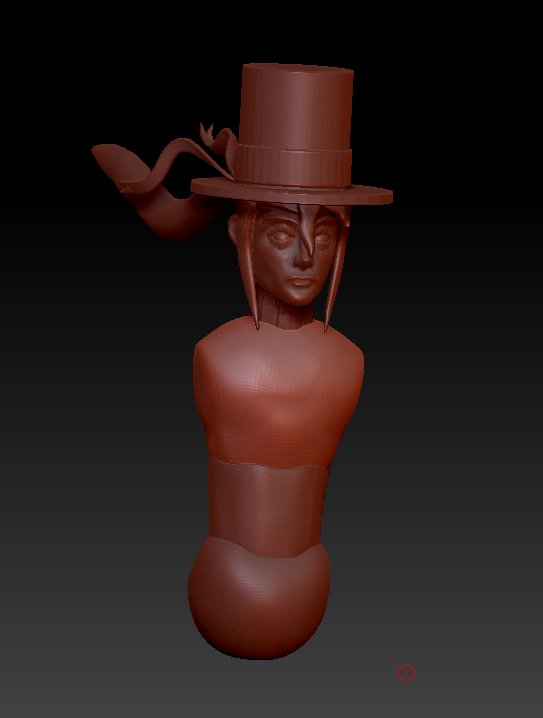Screen dimensions: 543x718
Task: Click the lips of the sculpted face
Action: click(x=300, y=281)
